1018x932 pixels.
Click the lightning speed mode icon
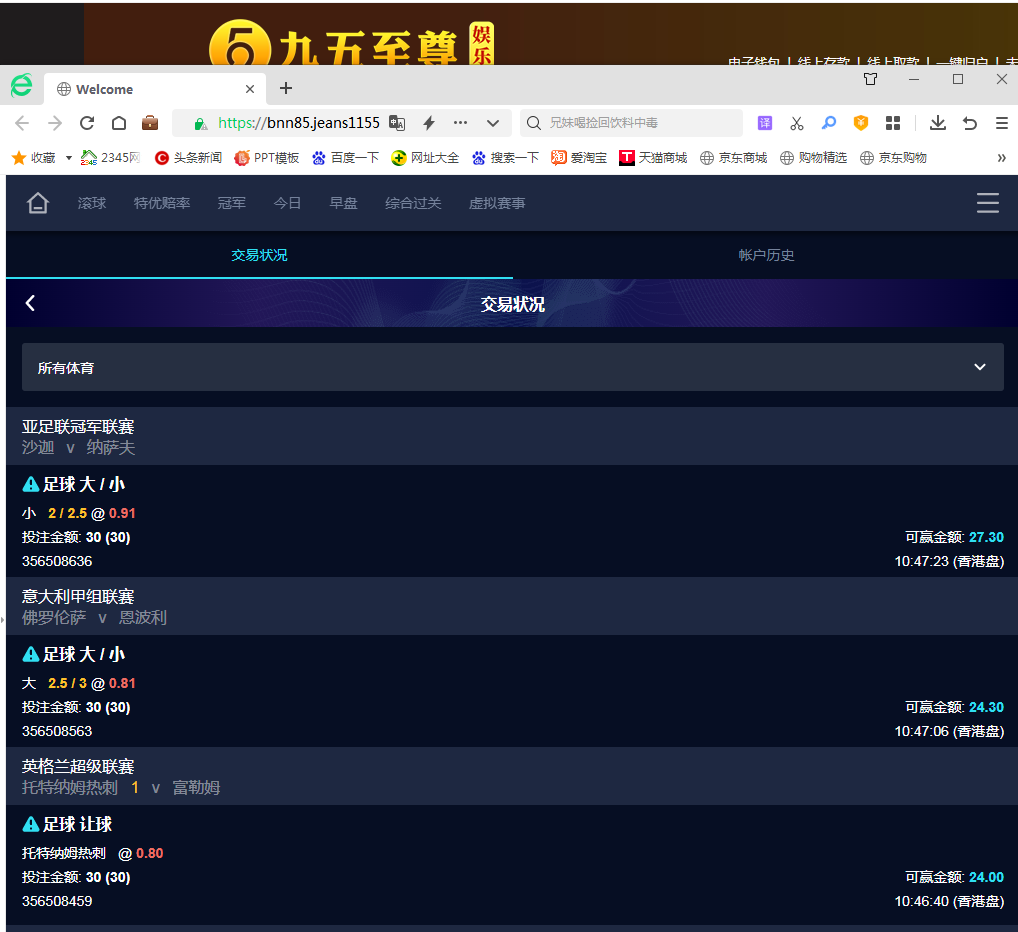pos(428,123)
